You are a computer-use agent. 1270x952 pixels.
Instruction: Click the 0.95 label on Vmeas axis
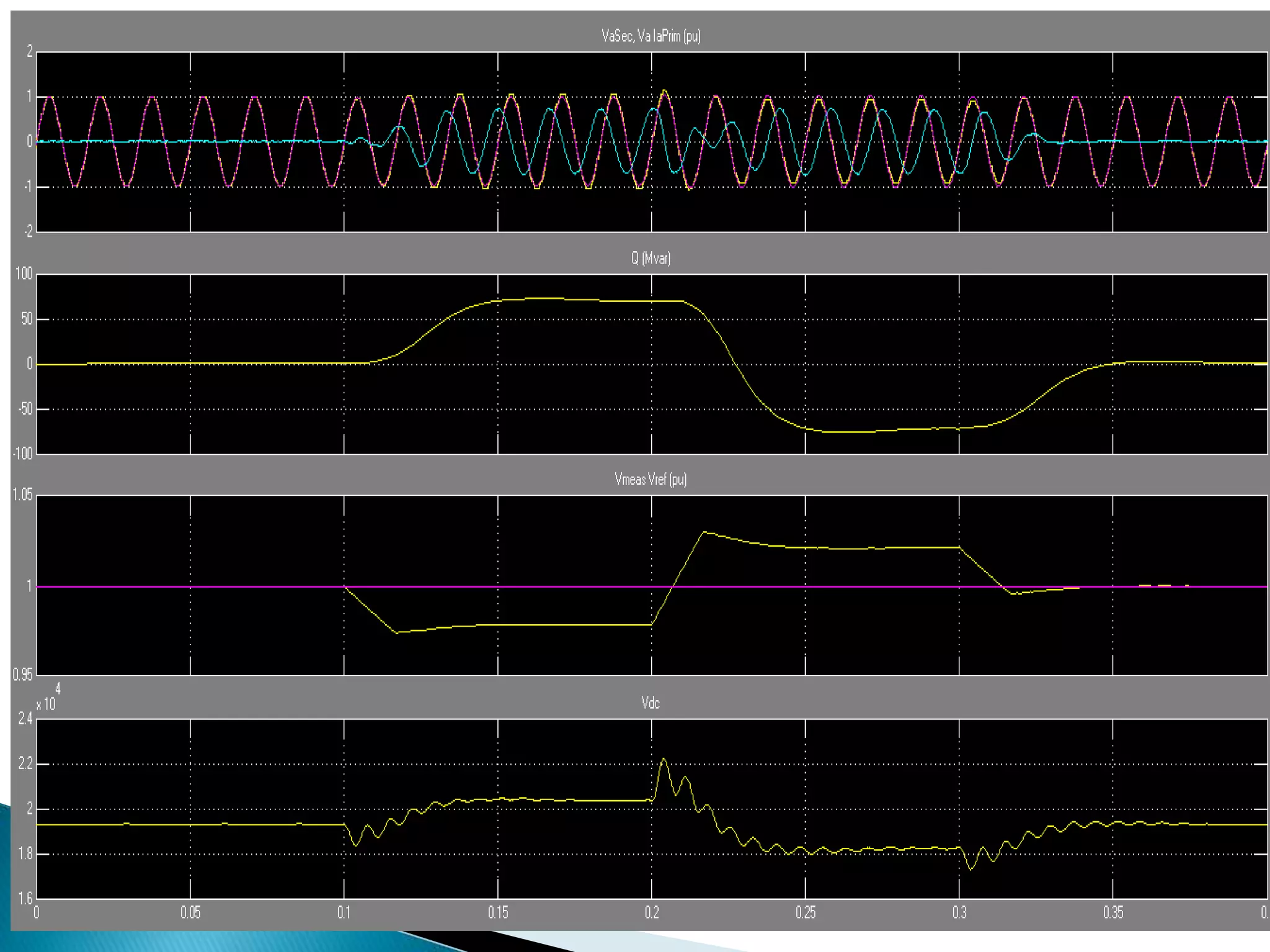(22, 674)
